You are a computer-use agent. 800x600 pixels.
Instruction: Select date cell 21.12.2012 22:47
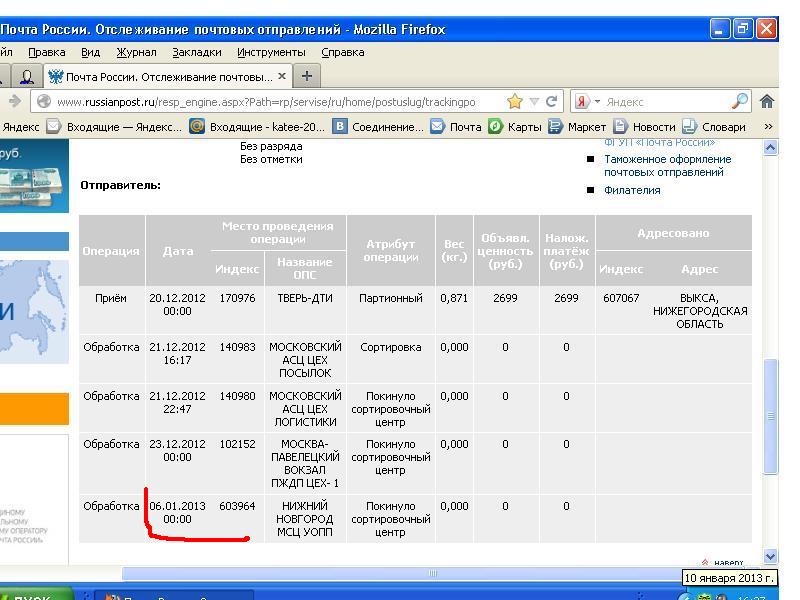[178, 402]
